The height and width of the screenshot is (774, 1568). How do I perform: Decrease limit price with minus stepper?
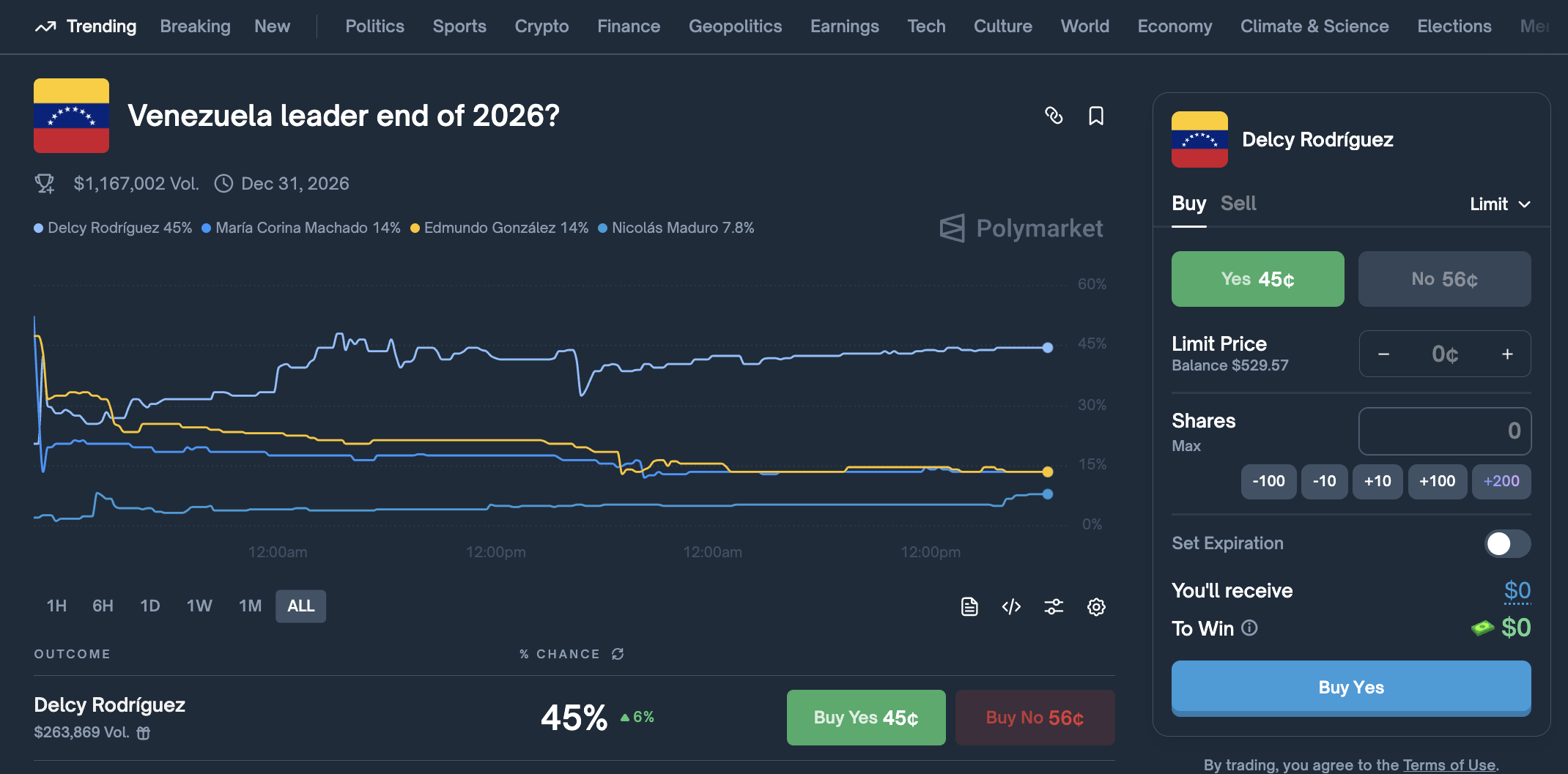pos(1383,354)
